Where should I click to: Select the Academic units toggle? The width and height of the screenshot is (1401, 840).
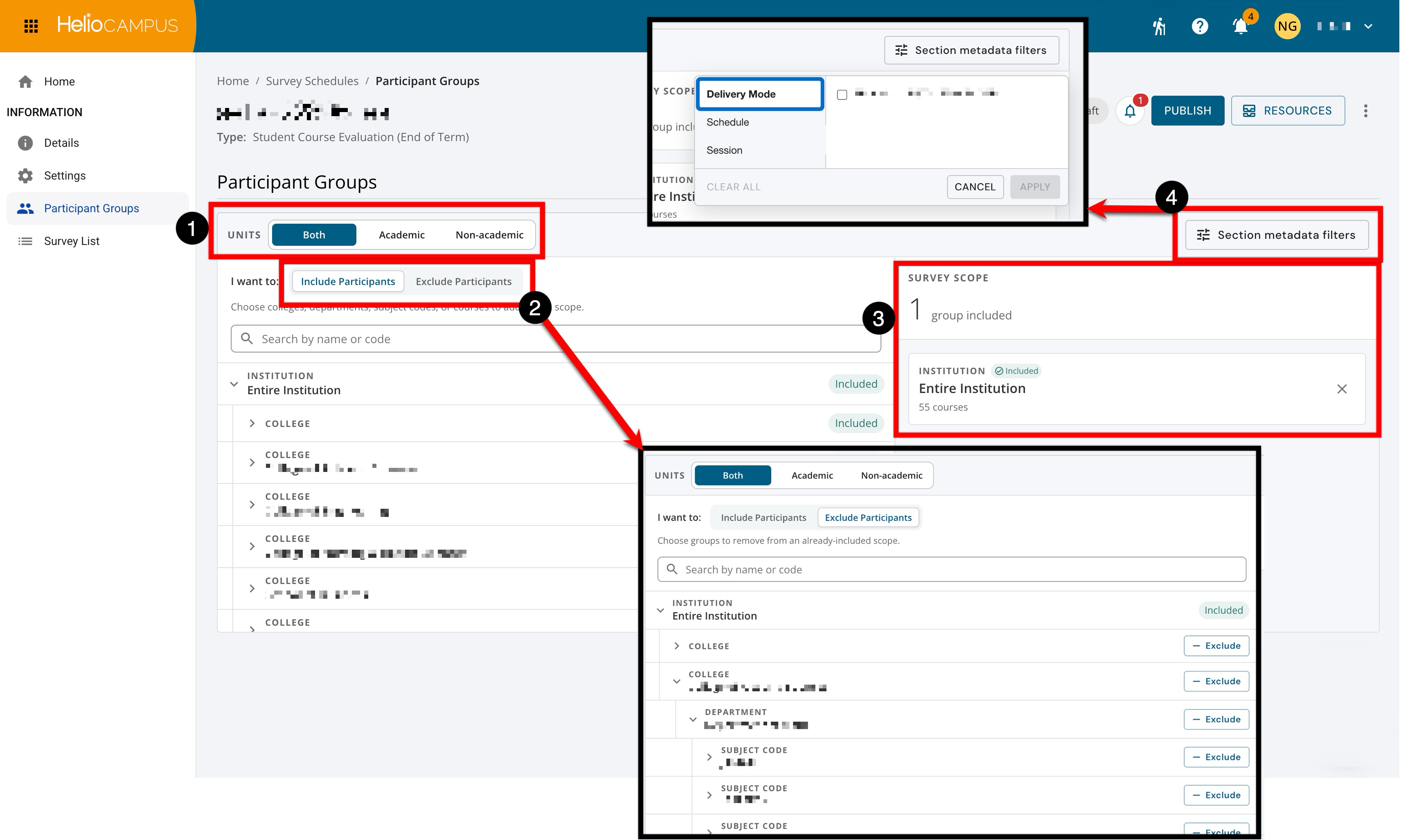coord(401,235)
